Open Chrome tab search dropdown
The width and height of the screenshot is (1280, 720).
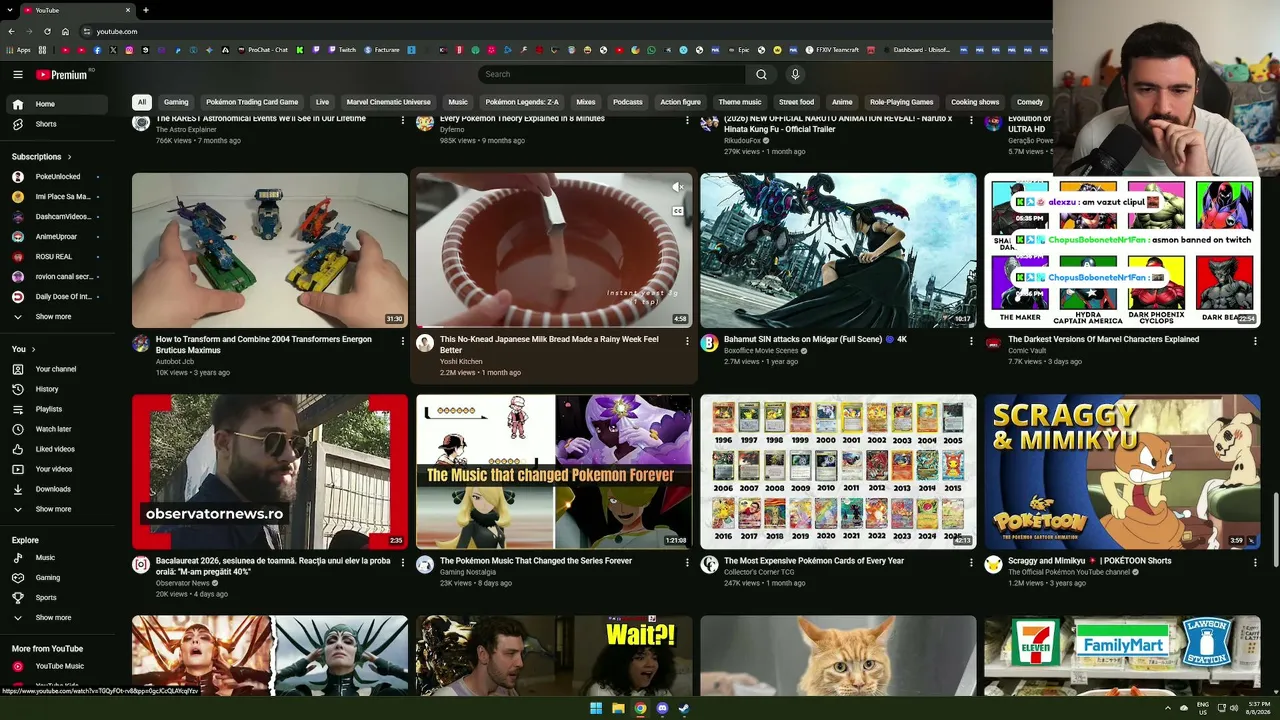pyautogui.click(x=10, y=10)
